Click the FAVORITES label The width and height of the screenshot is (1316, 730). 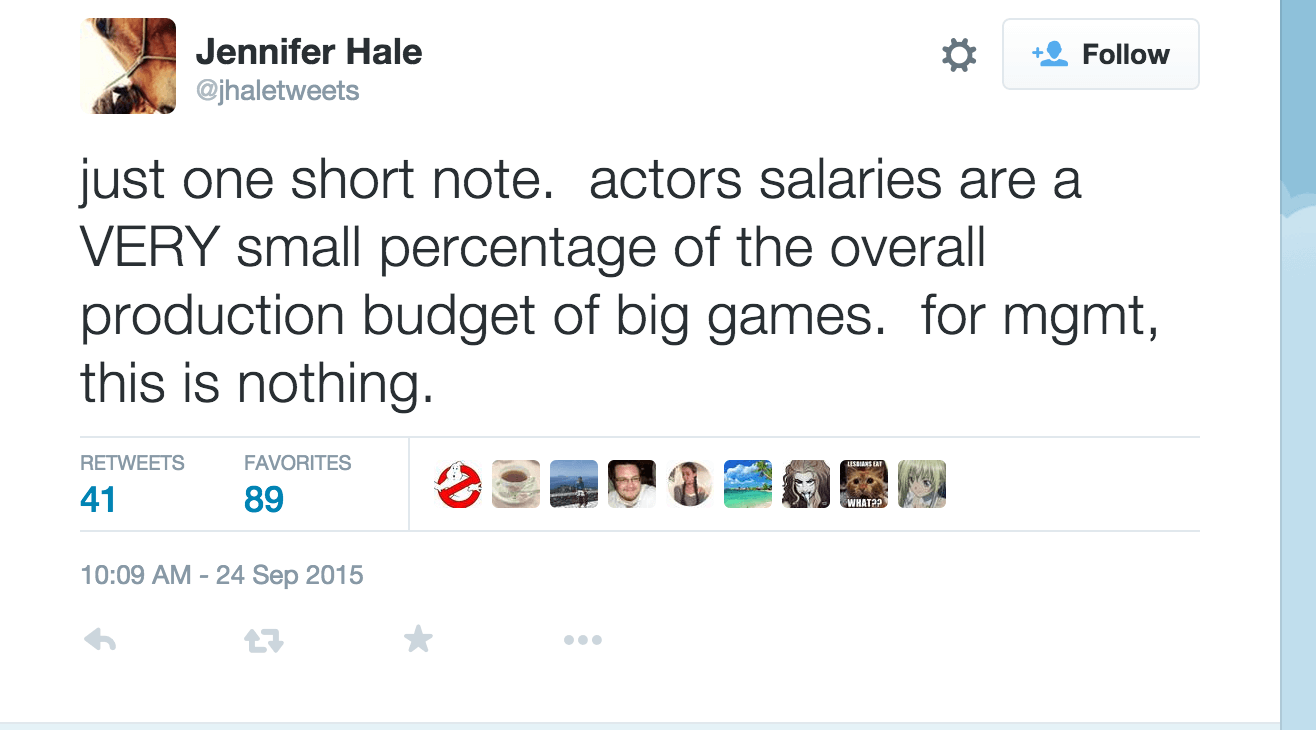[298, 462]
